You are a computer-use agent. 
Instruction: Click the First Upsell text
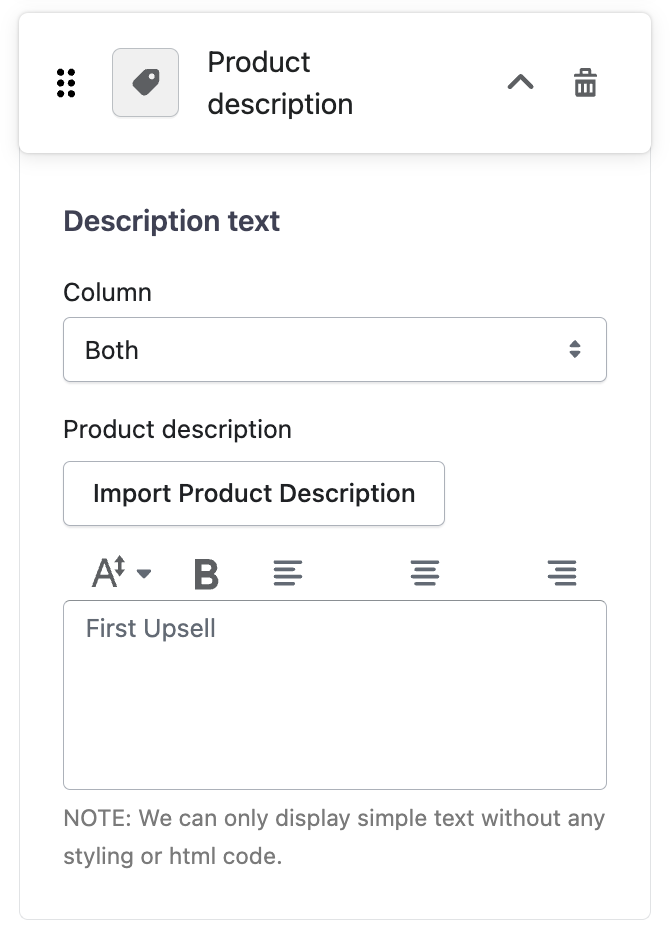coord(151,629)
